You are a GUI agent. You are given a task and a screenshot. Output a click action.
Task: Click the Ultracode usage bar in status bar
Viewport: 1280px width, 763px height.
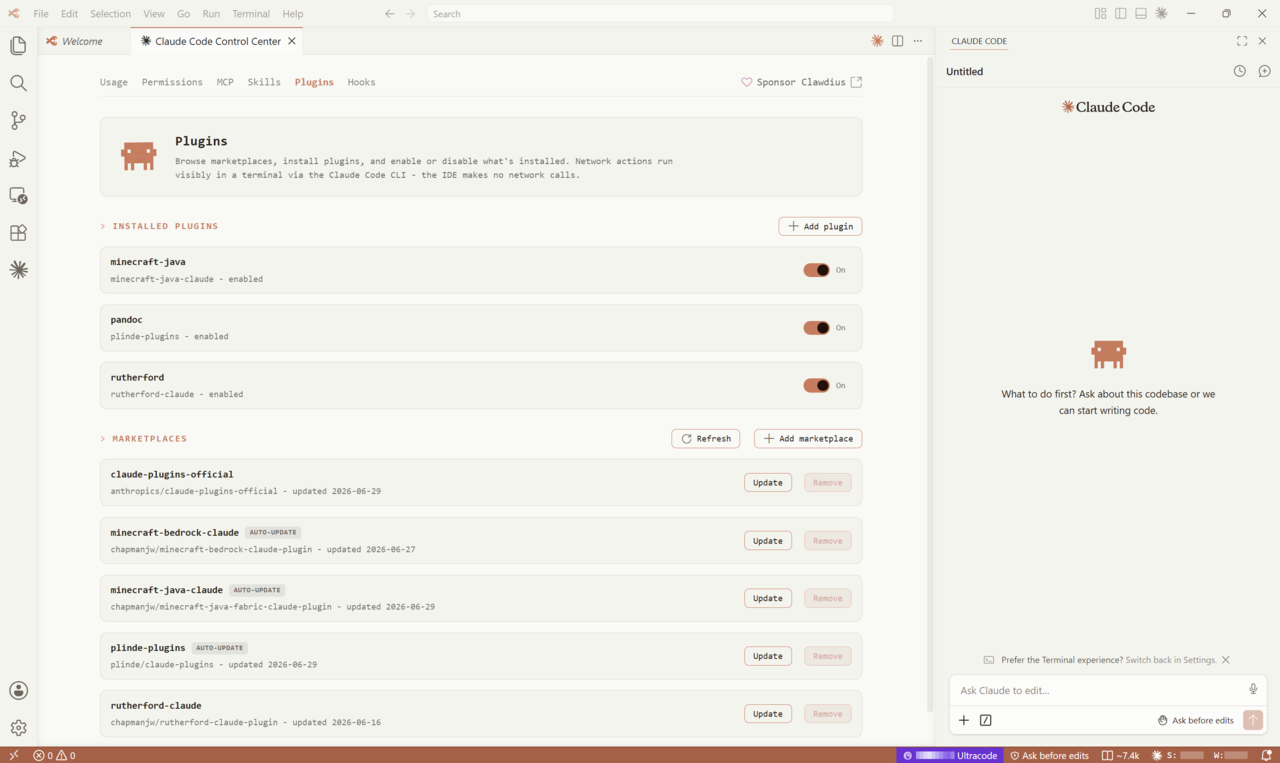(951, 755)
